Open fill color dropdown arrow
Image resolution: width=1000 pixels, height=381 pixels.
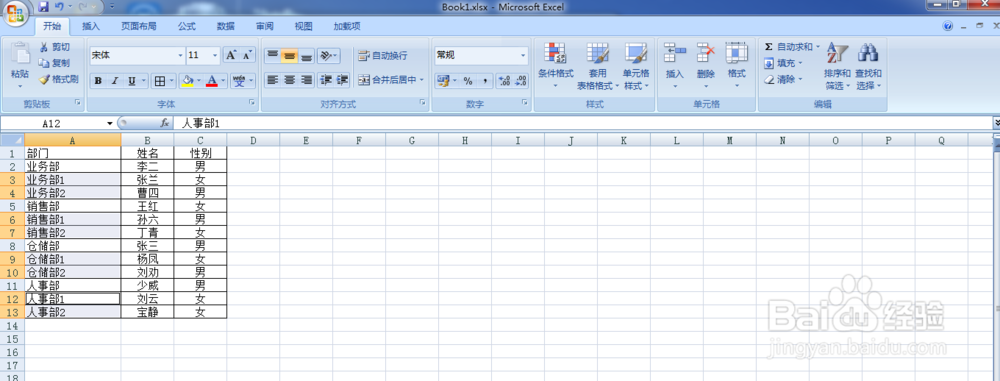click(199, 81)
